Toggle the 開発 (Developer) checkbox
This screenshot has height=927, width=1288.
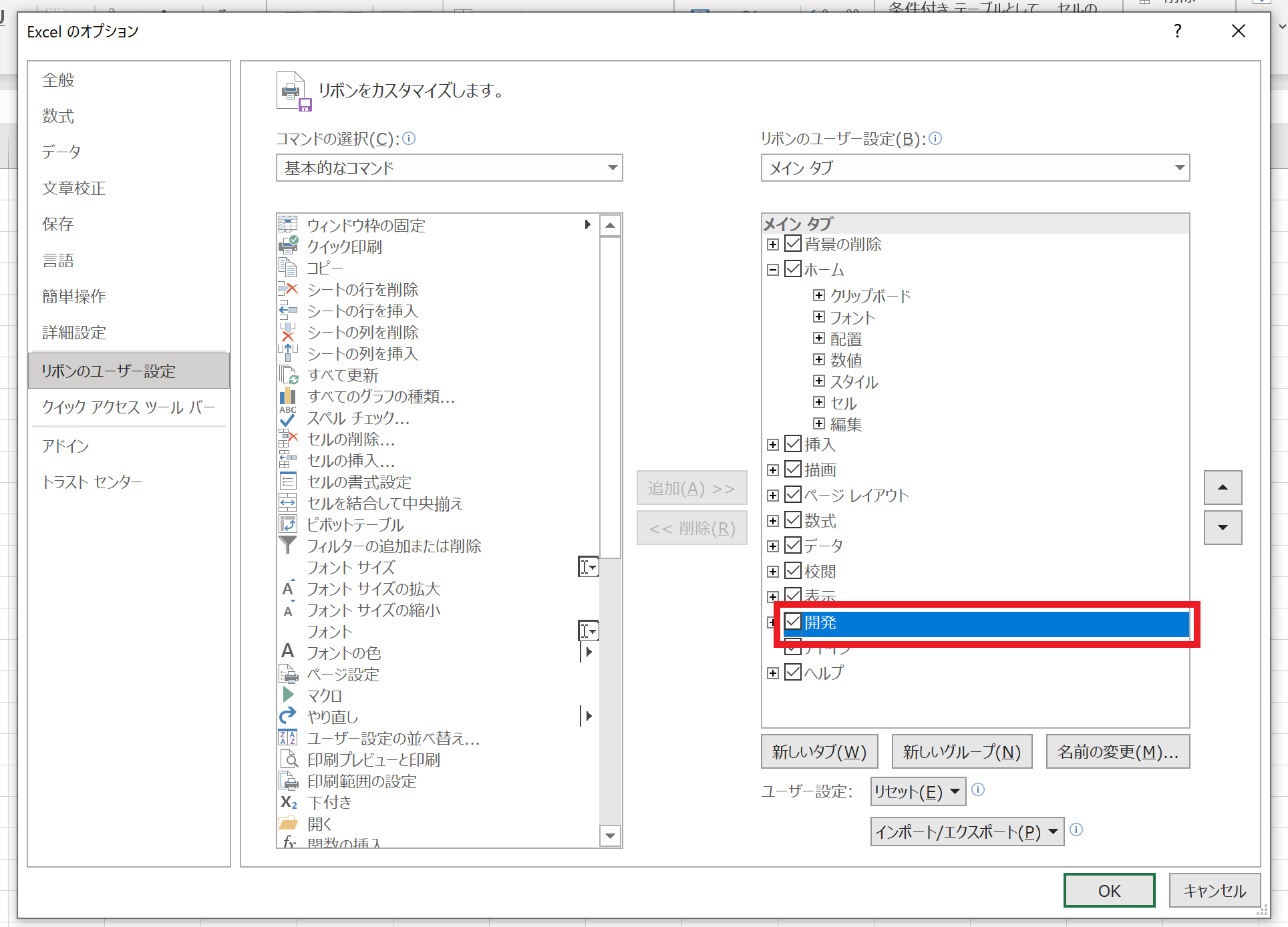(x=793, y=622)
